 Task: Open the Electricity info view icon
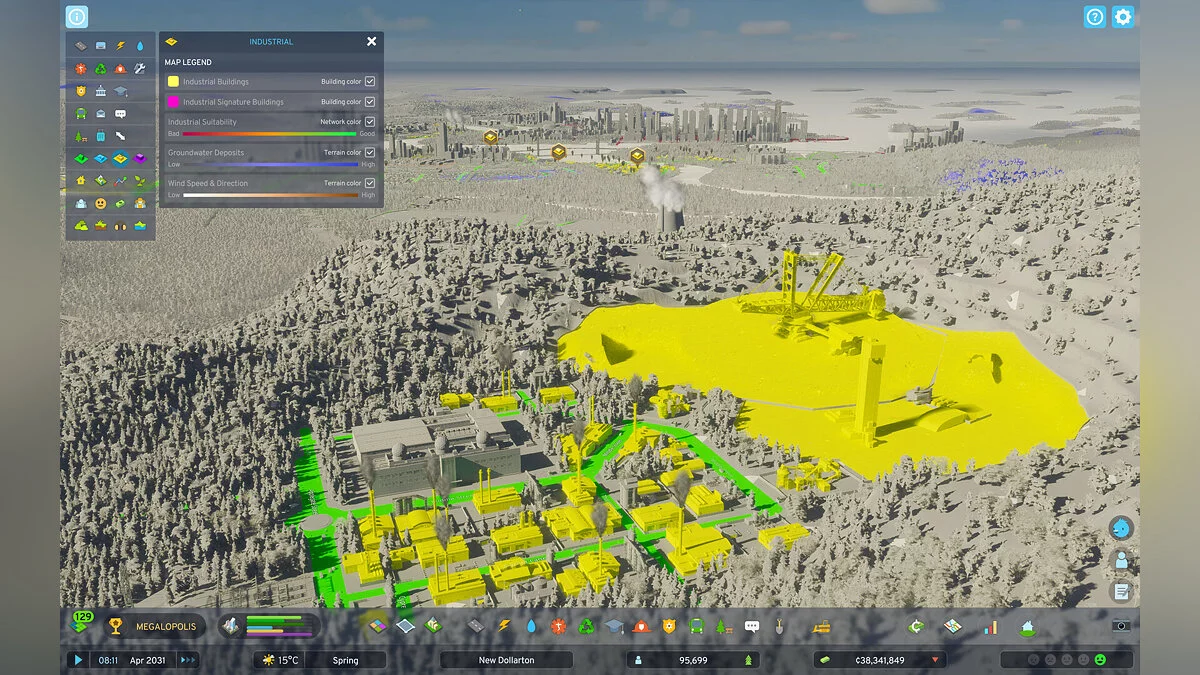pos(120,46)
